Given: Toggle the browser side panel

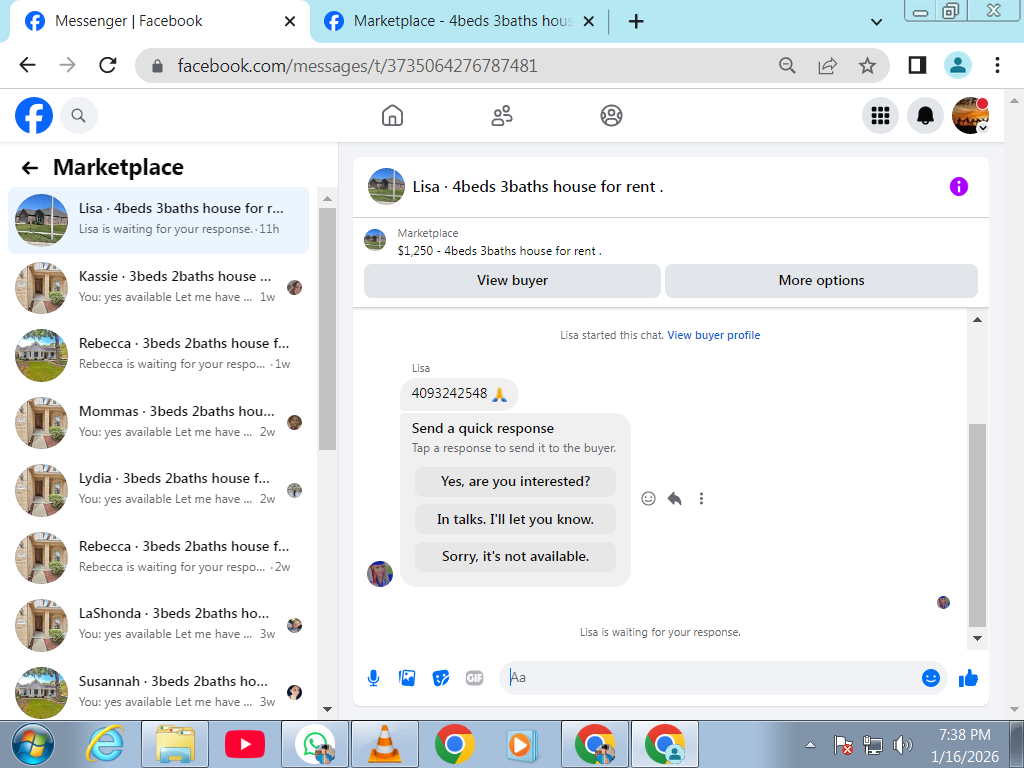Looking at the screenshot, I should pyautogui.click(x=917, y=65).
